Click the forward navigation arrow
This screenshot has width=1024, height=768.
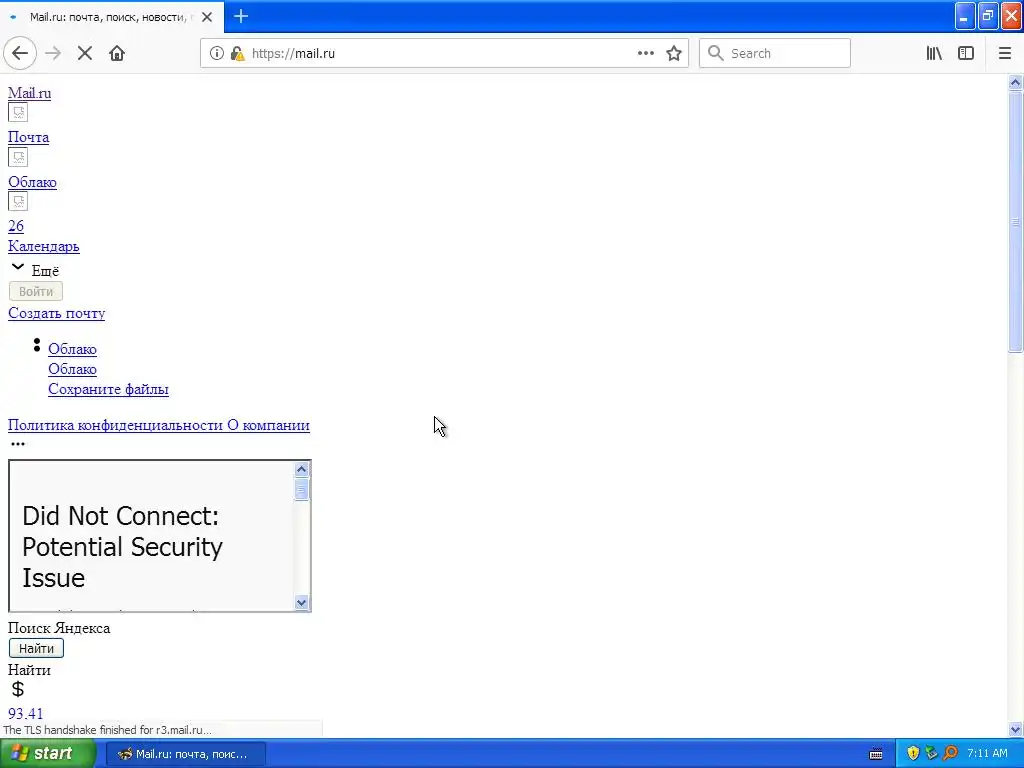coord(53,54)
